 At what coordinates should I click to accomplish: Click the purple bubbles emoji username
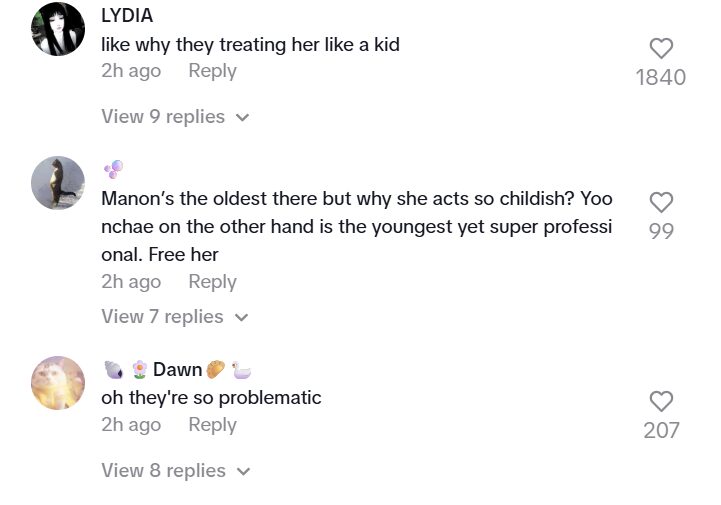pyautogui.click(x=113, y=169)
